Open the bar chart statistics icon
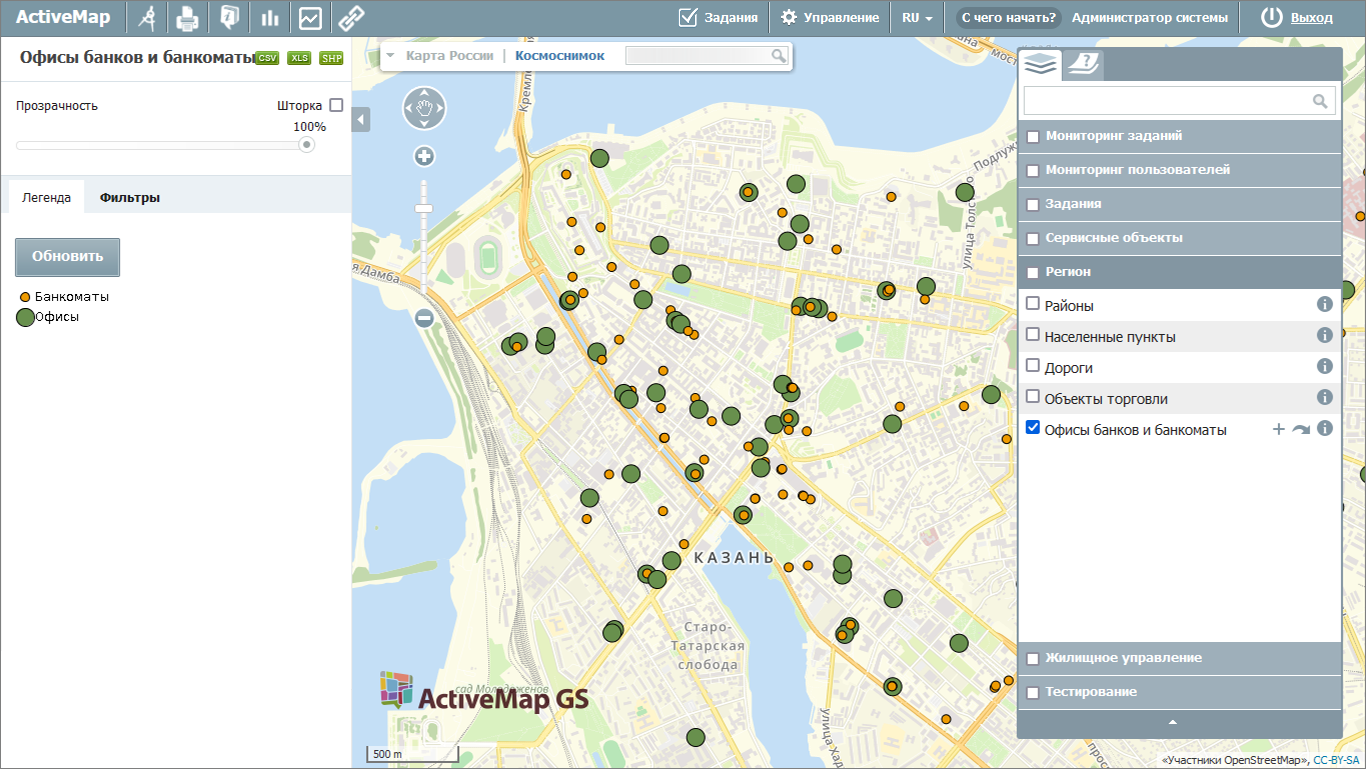The height and width of the screenshot is (769, 1366). (269, 17)
